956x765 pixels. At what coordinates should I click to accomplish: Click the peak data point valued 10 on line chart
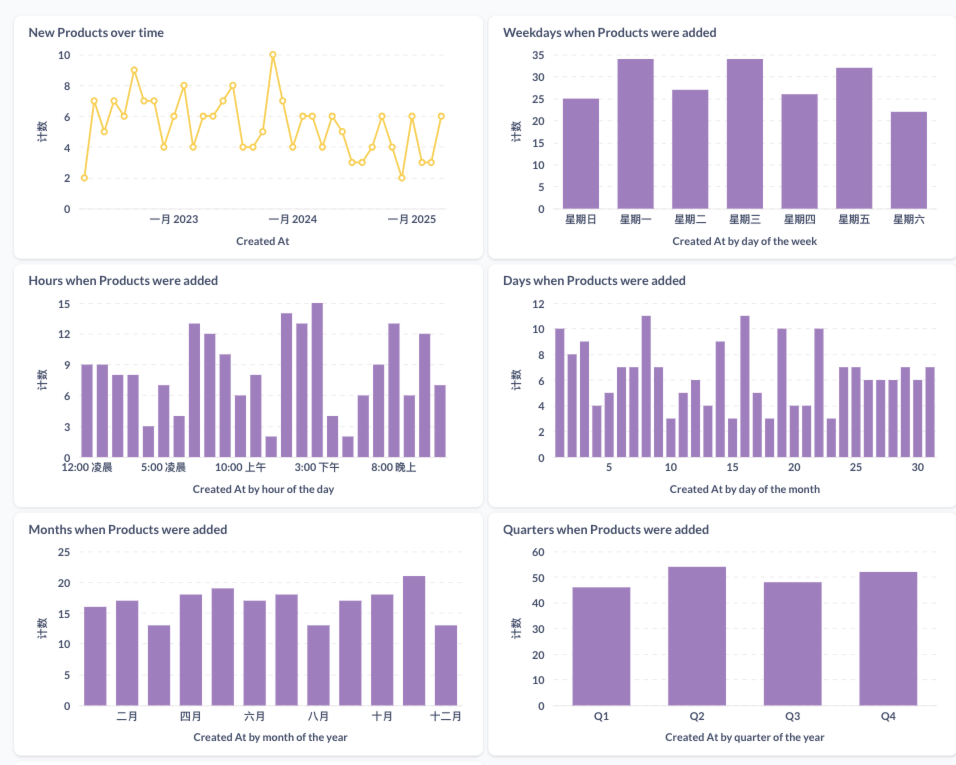click(x=273, y=55)
